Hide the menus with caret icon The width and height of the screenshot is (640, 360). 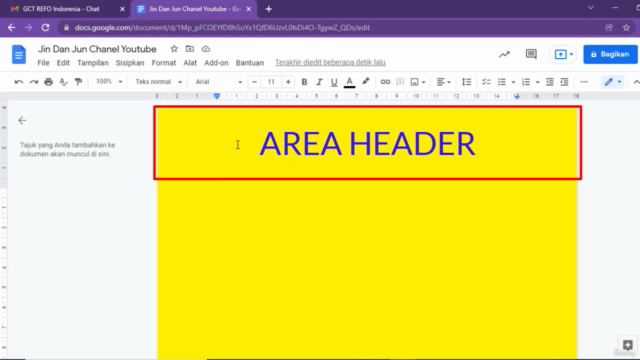coord(636,82)
